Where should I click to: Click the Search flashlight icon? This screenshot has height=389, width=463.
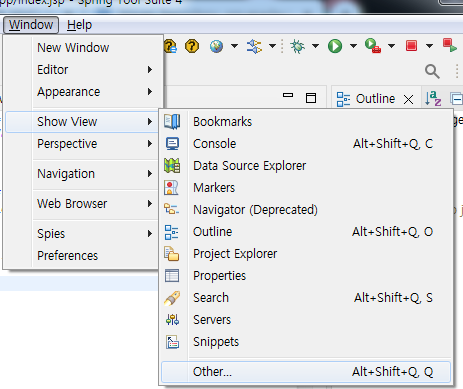[172, 298]
